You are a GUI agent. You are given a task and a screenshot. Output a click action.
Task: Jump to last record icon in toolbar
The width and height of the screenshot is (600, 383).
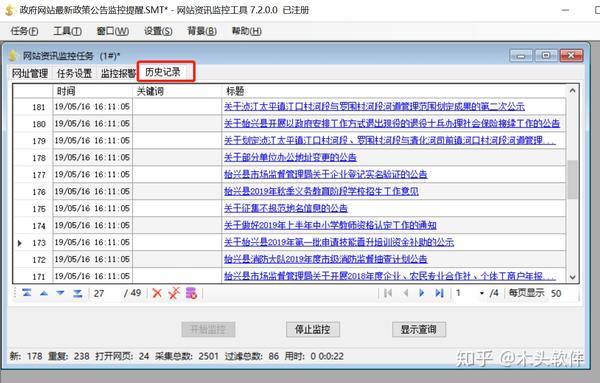[78, 293]
